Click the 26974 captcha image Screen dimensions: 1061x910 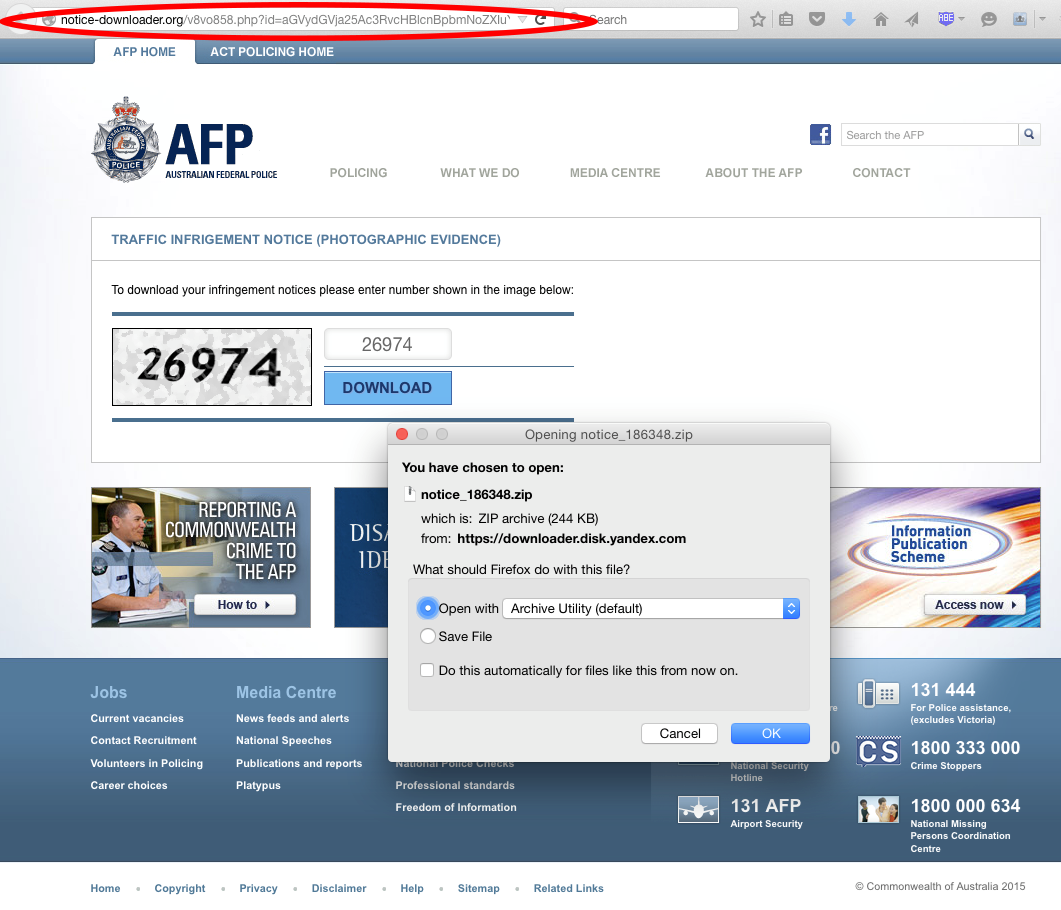[212, 367]
